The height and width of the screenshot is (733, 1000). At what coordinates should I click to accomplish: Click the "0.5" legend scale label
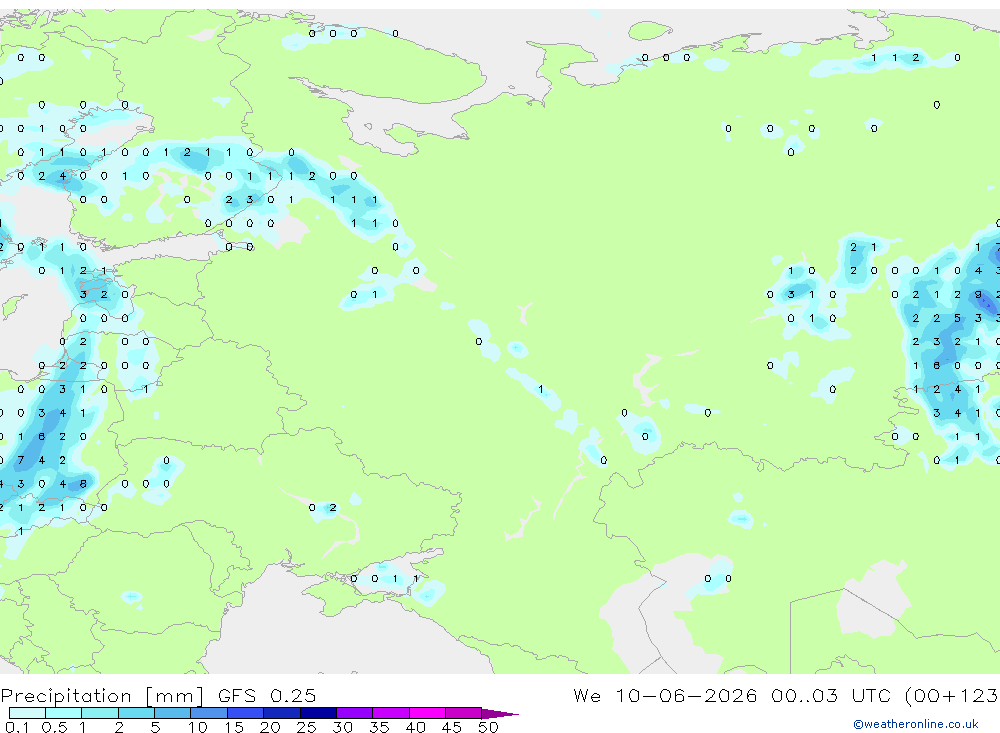tap(54, 727)
